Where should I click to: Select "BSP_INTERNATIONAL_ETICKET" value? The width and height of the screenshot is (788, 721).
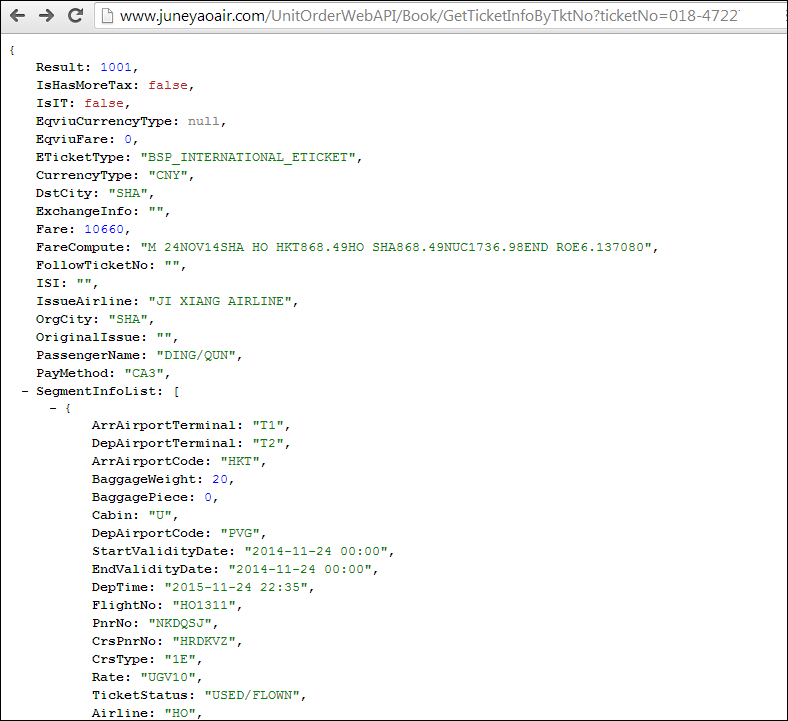coord(248,157)
